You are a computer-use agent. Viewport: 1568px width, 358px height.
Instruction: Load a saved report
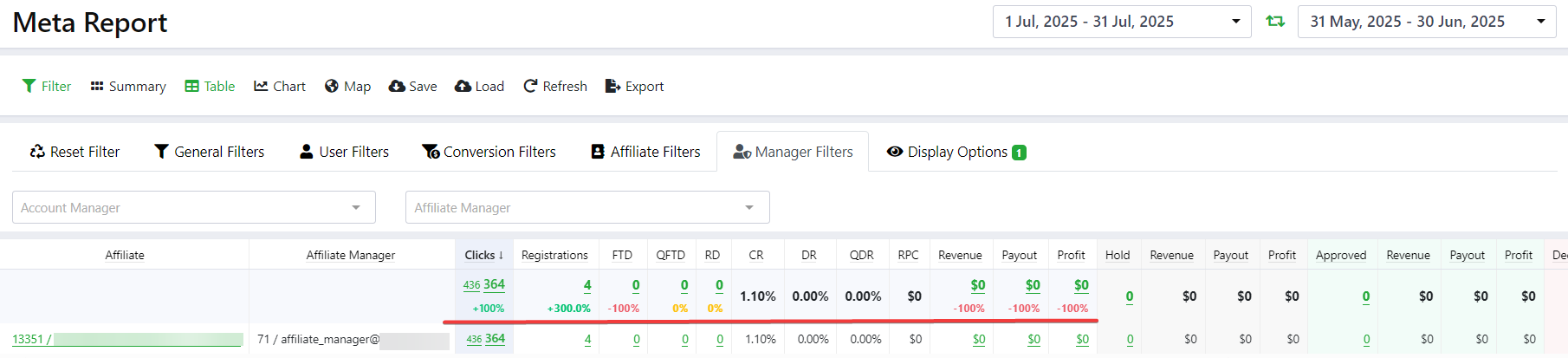tap(479, 87)
